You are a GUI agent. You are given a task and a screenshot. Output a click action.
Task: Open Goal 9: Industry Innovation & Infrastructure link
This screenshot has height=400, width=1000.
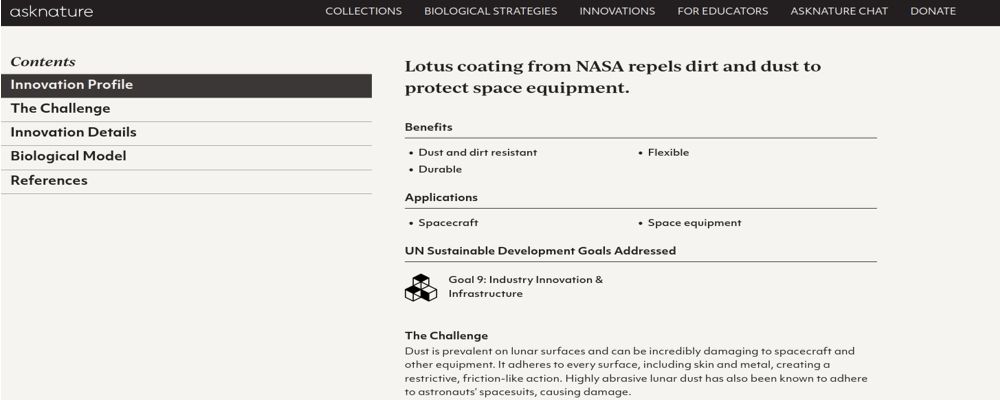tap(525, 287)
